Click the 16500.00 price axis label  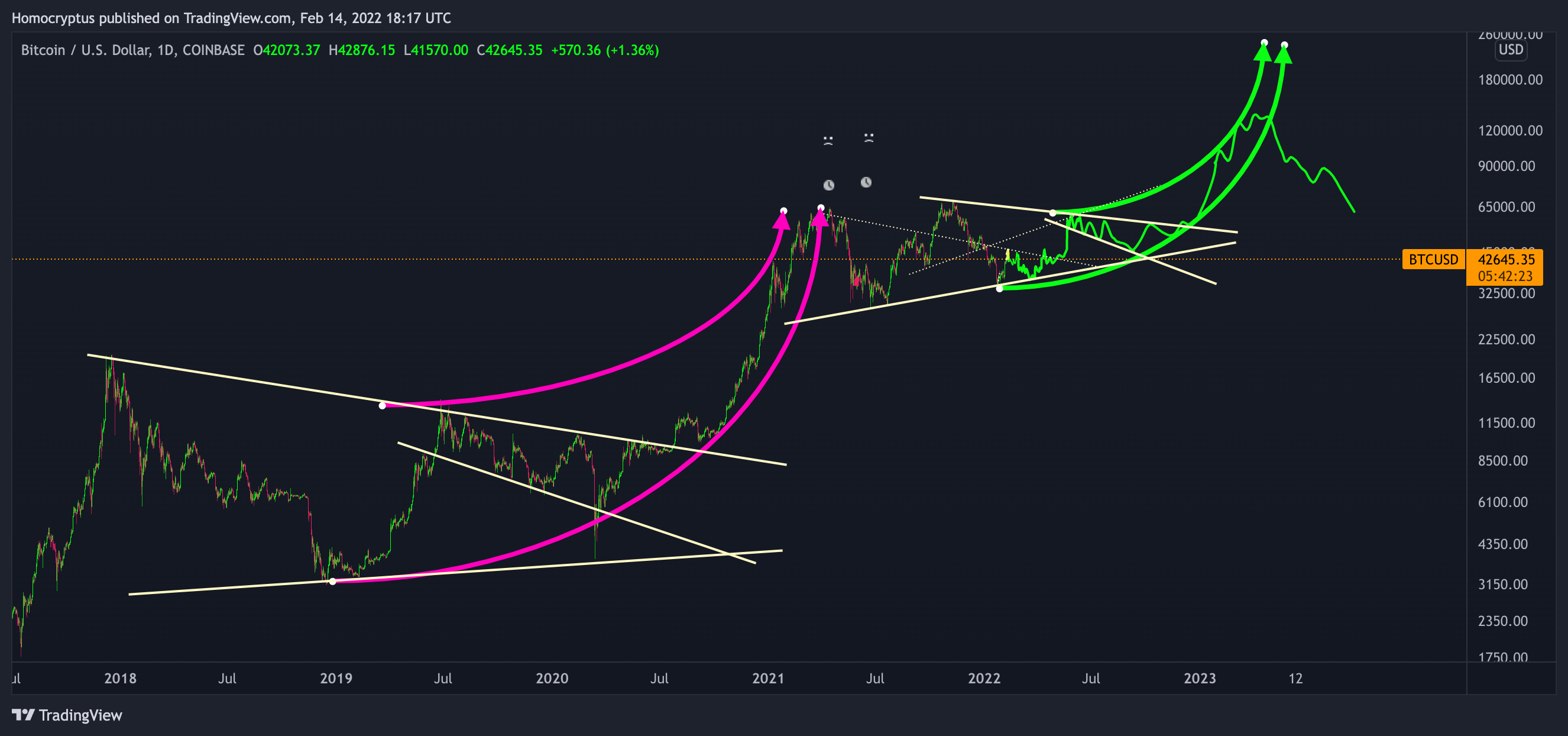1507,377
